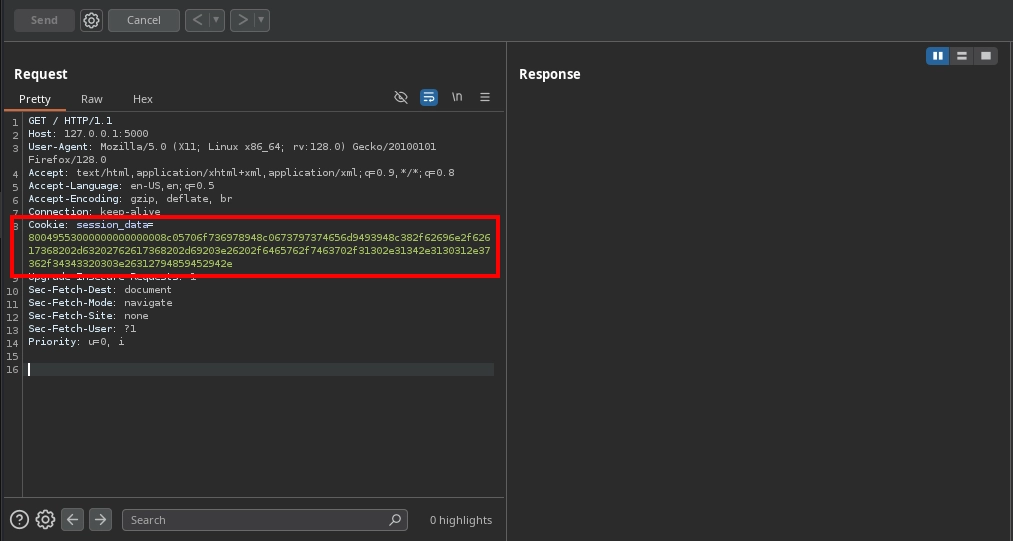Switch to the Raw request tab
1013x541 pixels.
pos(92,99)
